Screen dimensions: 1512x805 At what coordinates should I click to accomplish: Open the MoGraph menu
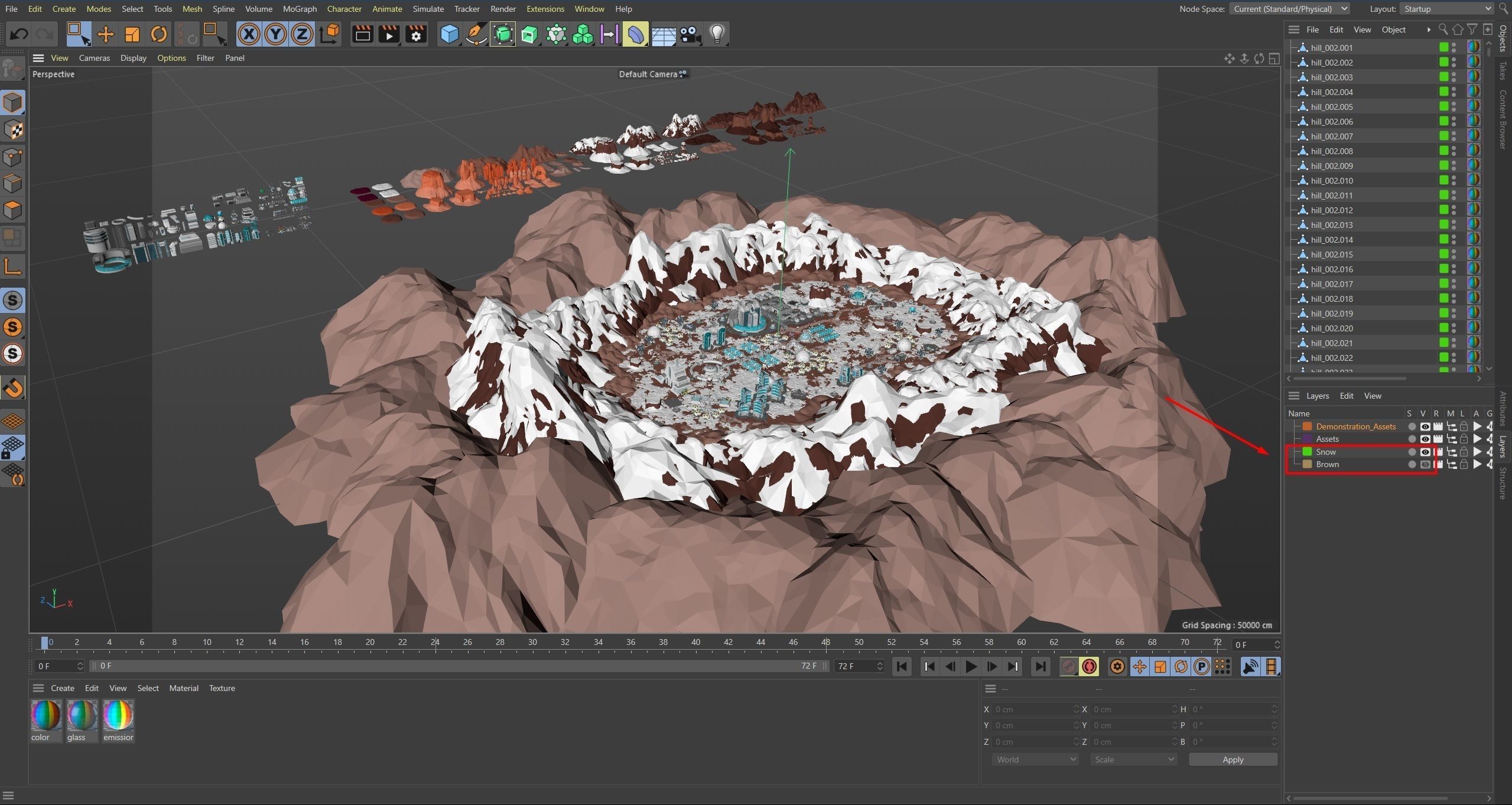click(300, 9)
